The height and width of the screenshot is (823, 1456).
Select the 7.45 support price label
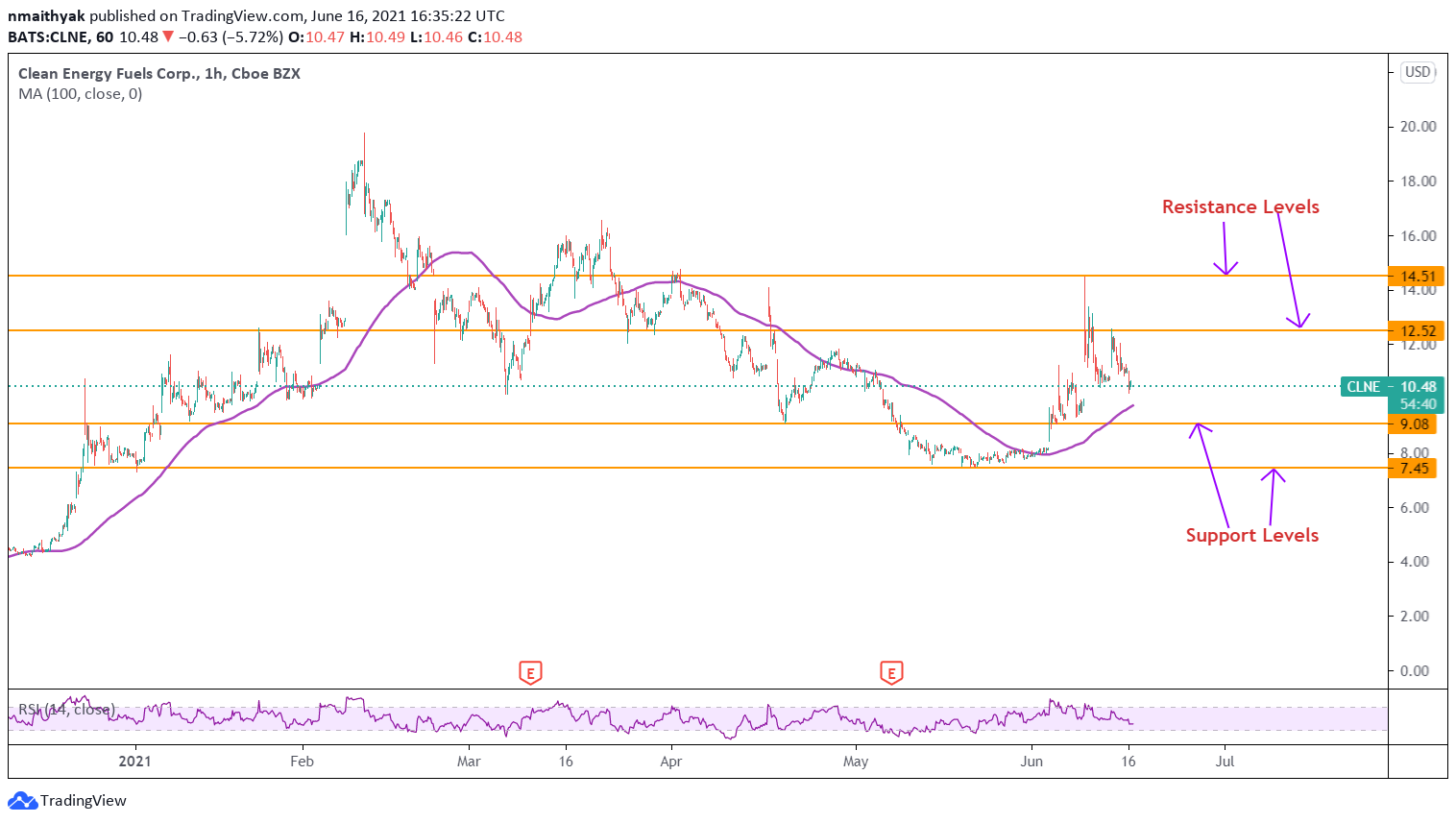(1414, 469)
